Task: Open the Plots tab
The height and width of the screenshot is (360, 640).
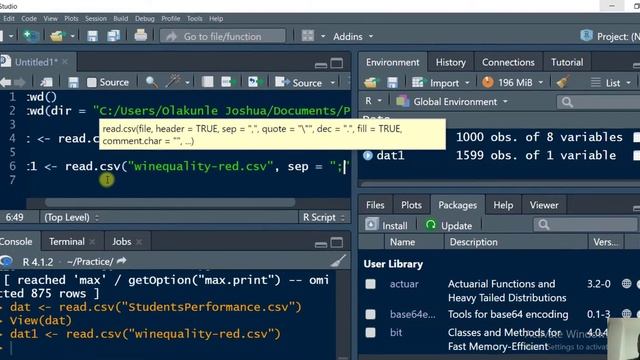Action: point(411,205)
